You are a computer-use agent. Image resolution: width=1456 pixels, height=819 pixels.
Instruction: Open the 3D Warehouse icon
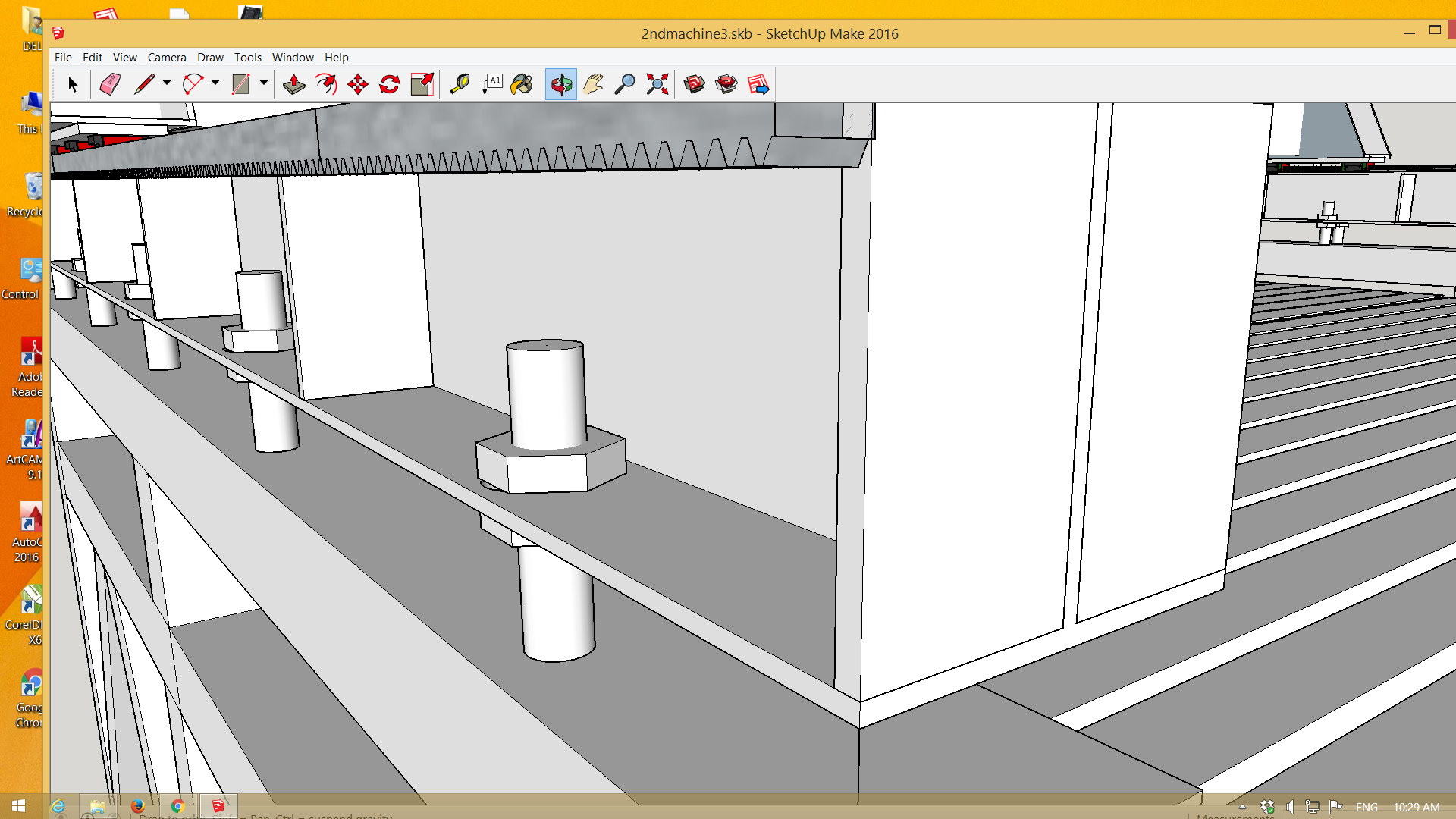[x=694, y=84]
